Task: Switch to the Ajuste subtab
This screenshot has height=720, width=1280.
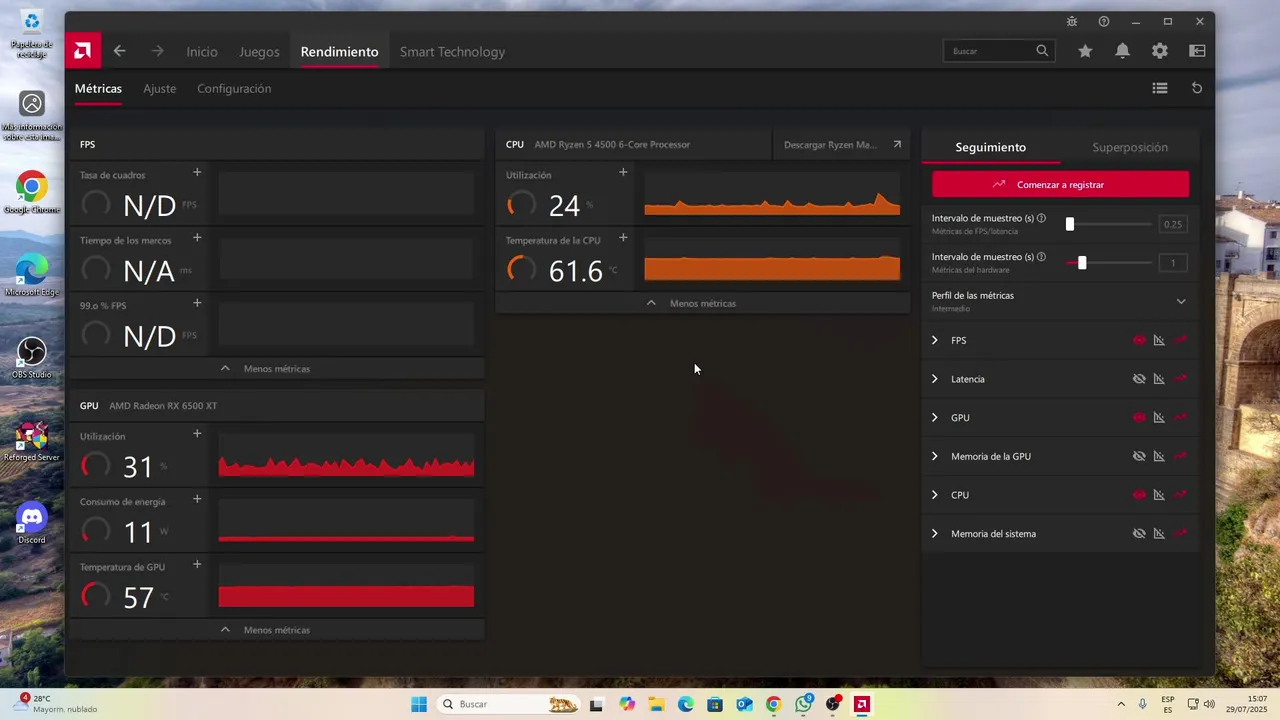Action: tap(159, 89)
